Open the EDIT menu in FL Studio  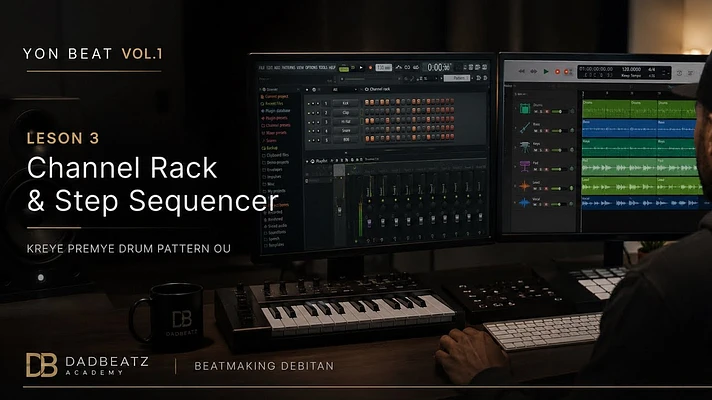(269, 68)
